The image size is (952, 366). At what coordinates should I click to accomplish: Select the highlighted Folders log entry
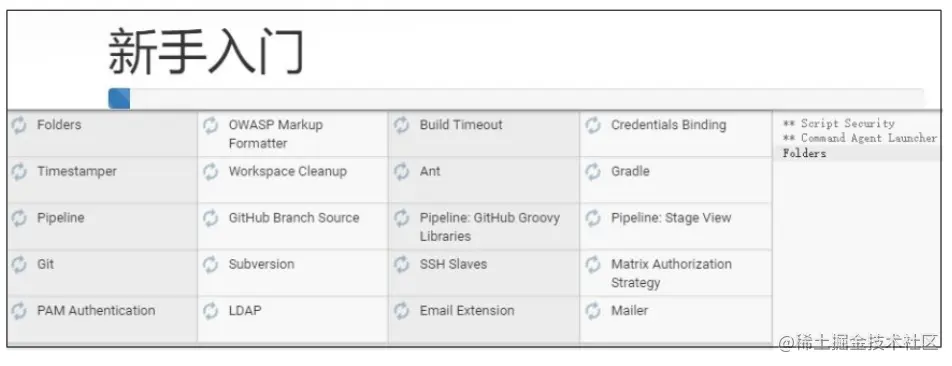tap(857, 153)
